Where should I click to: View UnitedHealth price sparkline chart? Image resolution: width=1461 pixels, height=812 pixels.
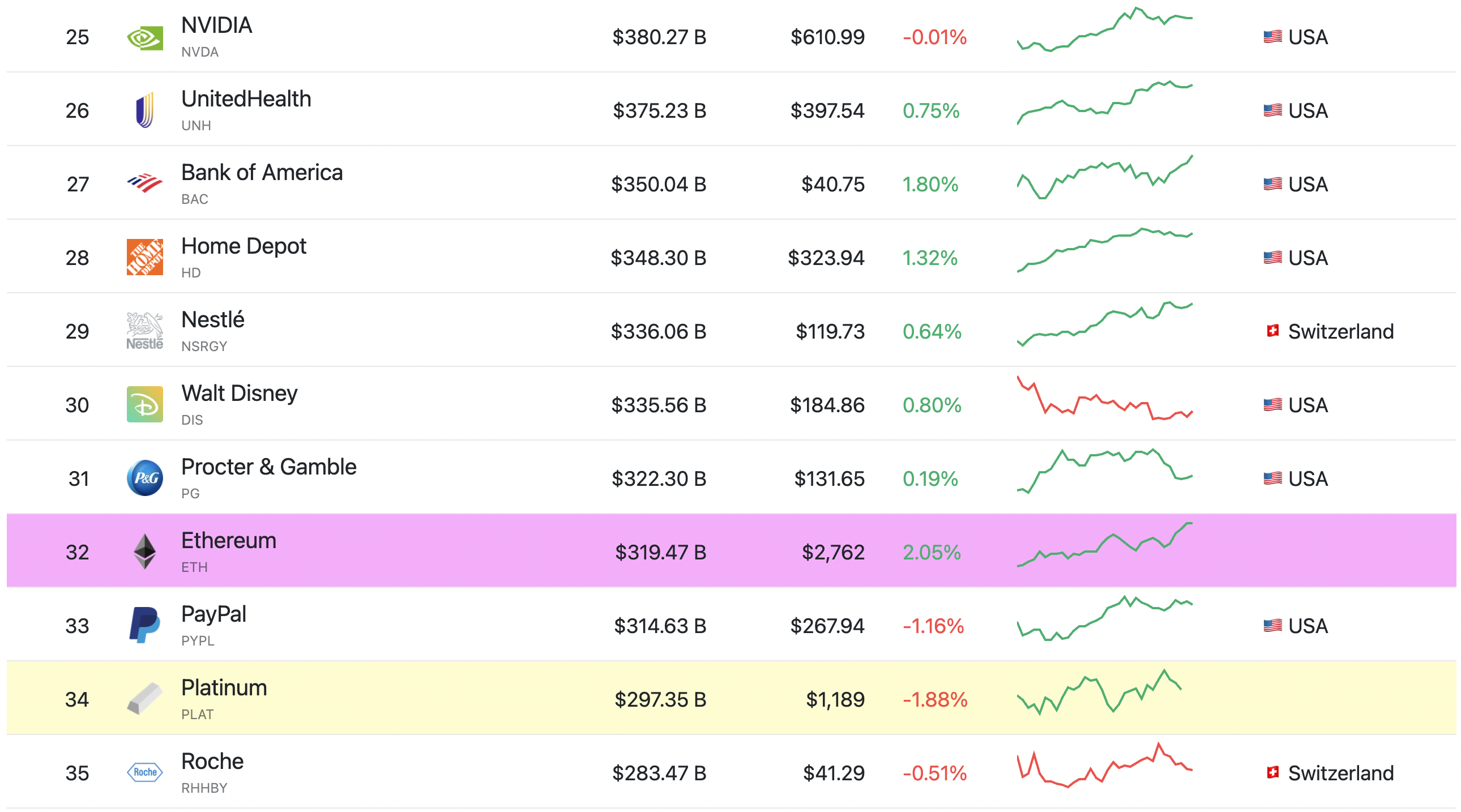coord(1105,102)
